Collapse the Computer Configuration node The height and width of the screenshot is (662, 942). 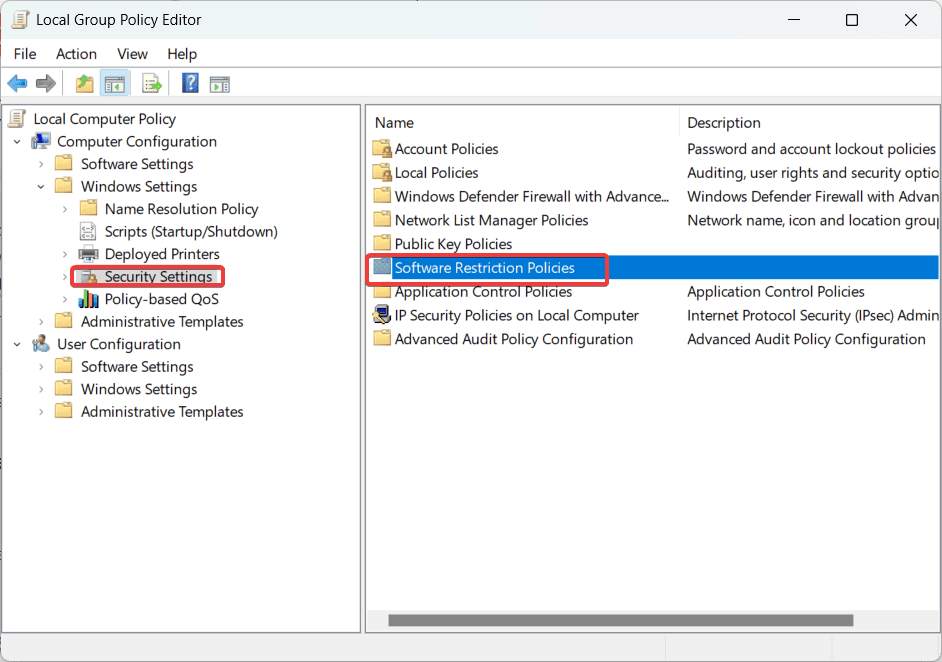[17, 142]
